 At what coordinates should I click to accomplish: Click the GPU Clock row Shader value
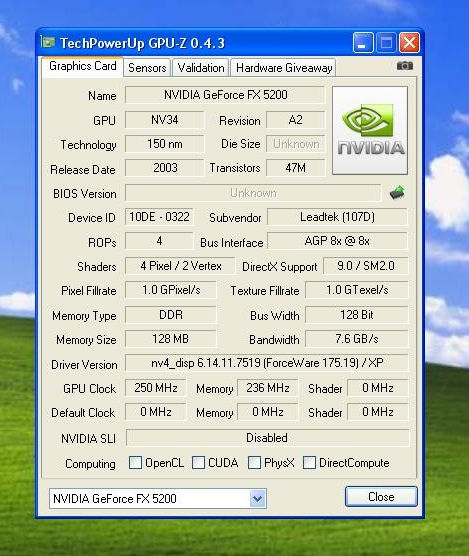coord(378,388)
